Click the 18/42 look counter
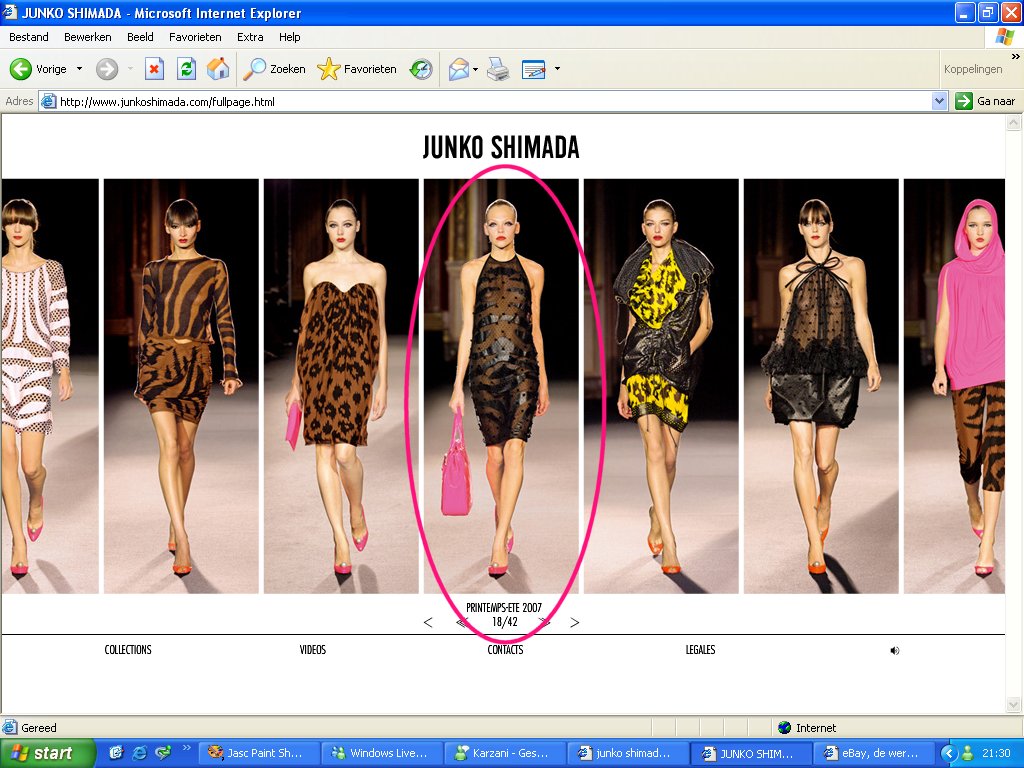The width and height of the screenshot is (1024, 768). pos(505,622)
